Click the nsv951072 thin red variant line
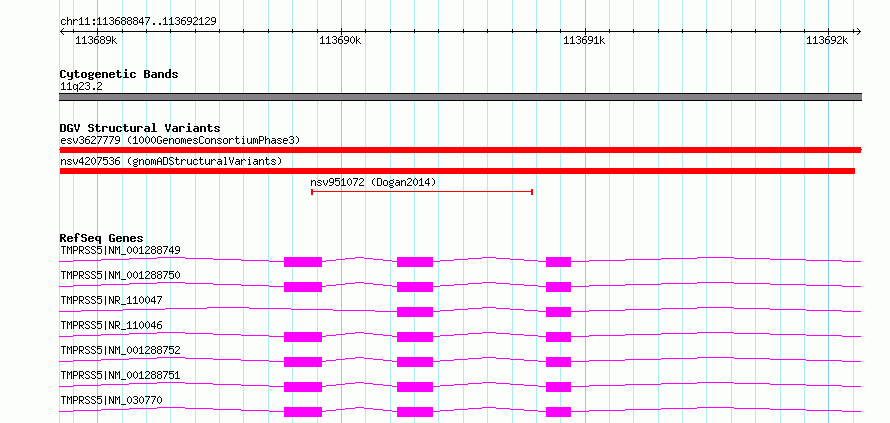The height and width of the screenshot is (423, 890). [x=422, y=192]
